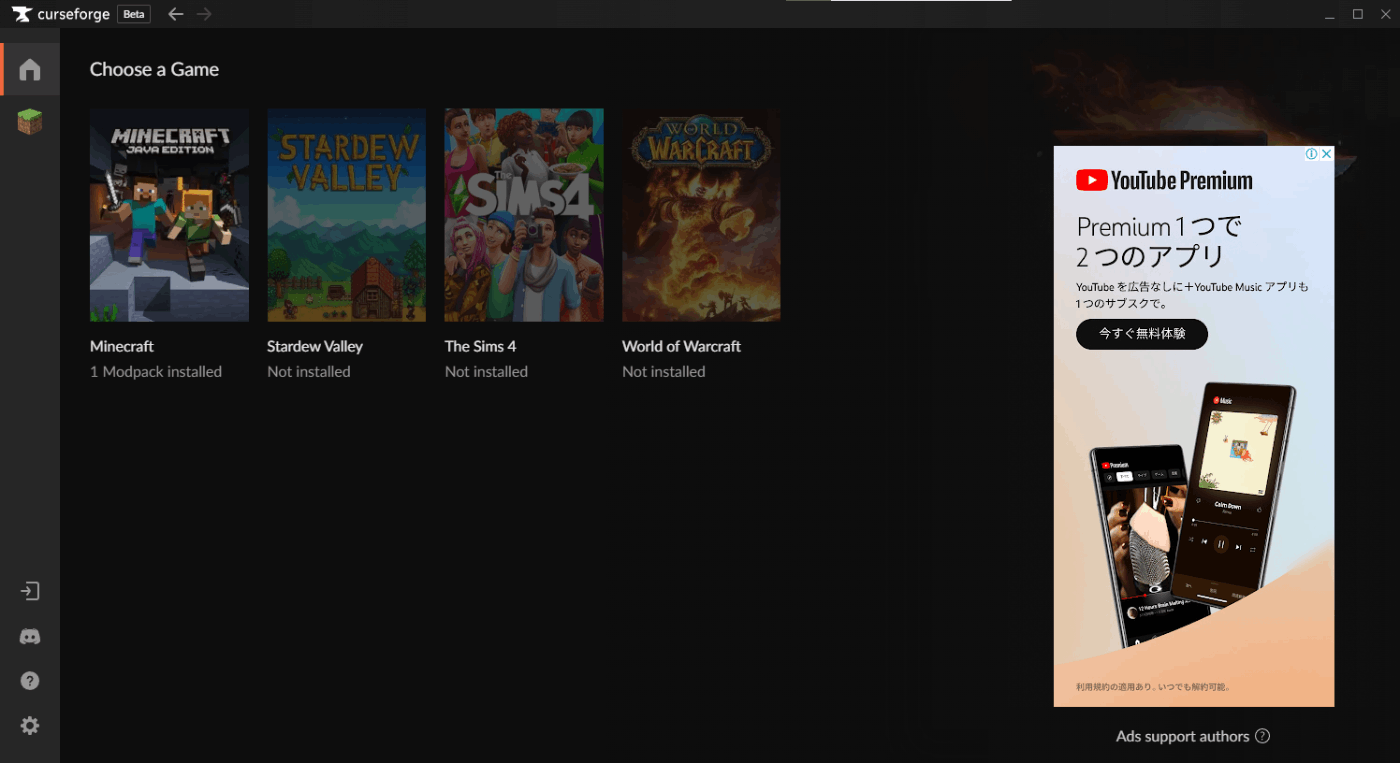Click the Stardew Valley title text
1400x763 pixels.
[315, 346]
